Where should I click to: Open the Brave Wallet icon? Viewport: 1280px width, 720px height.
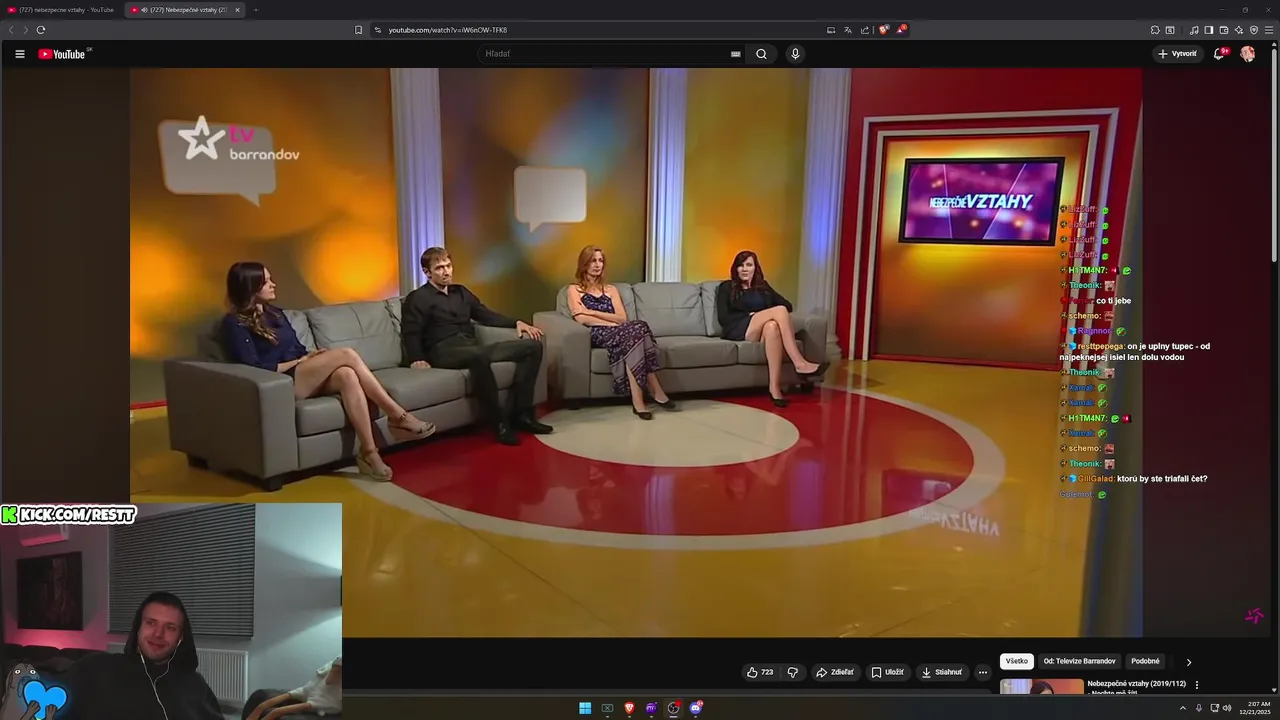(x=1224, y=30)
